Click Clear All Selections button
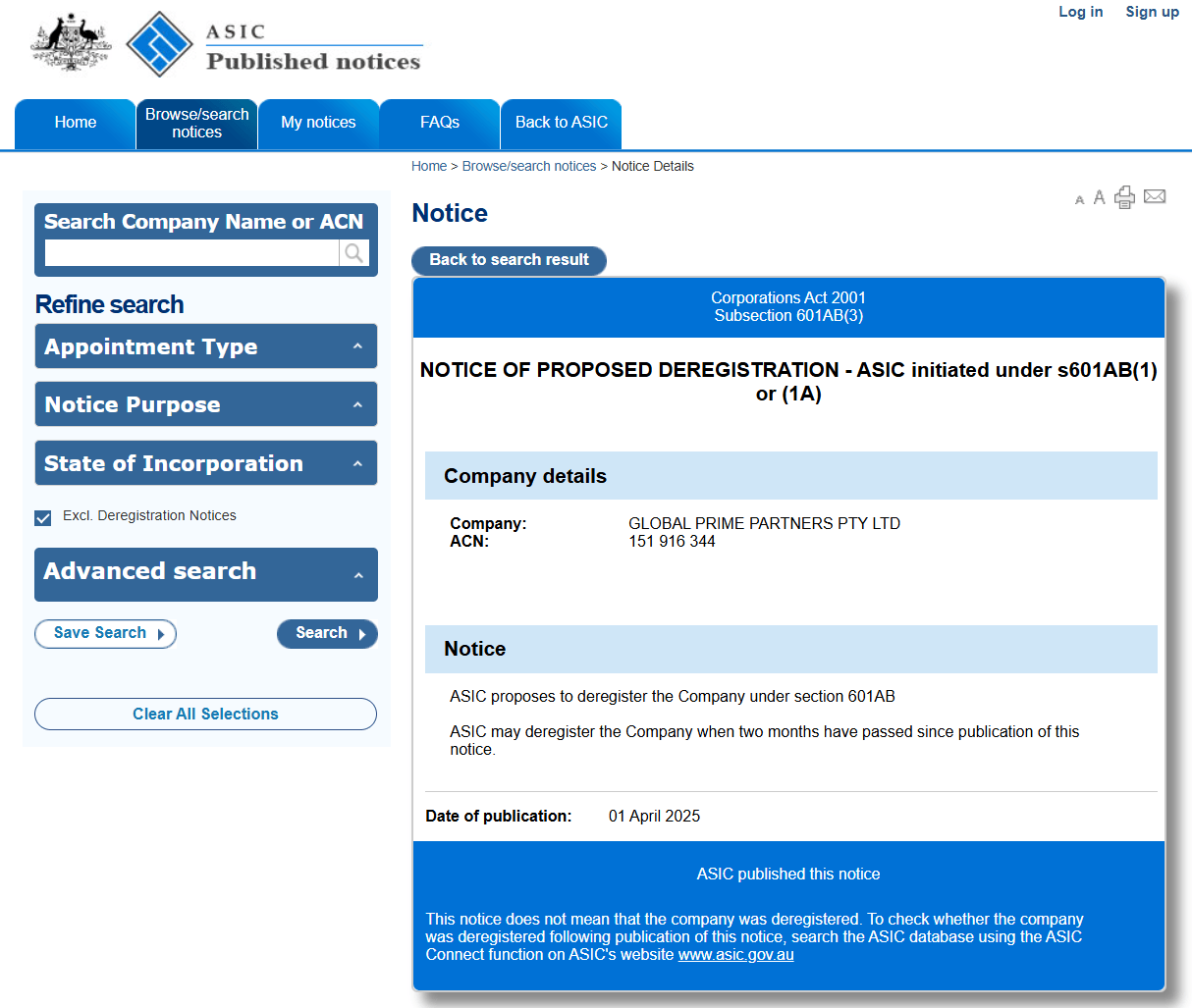Image resolution: width=1192 pixels, height=1008 pixels. click(205, 715)
